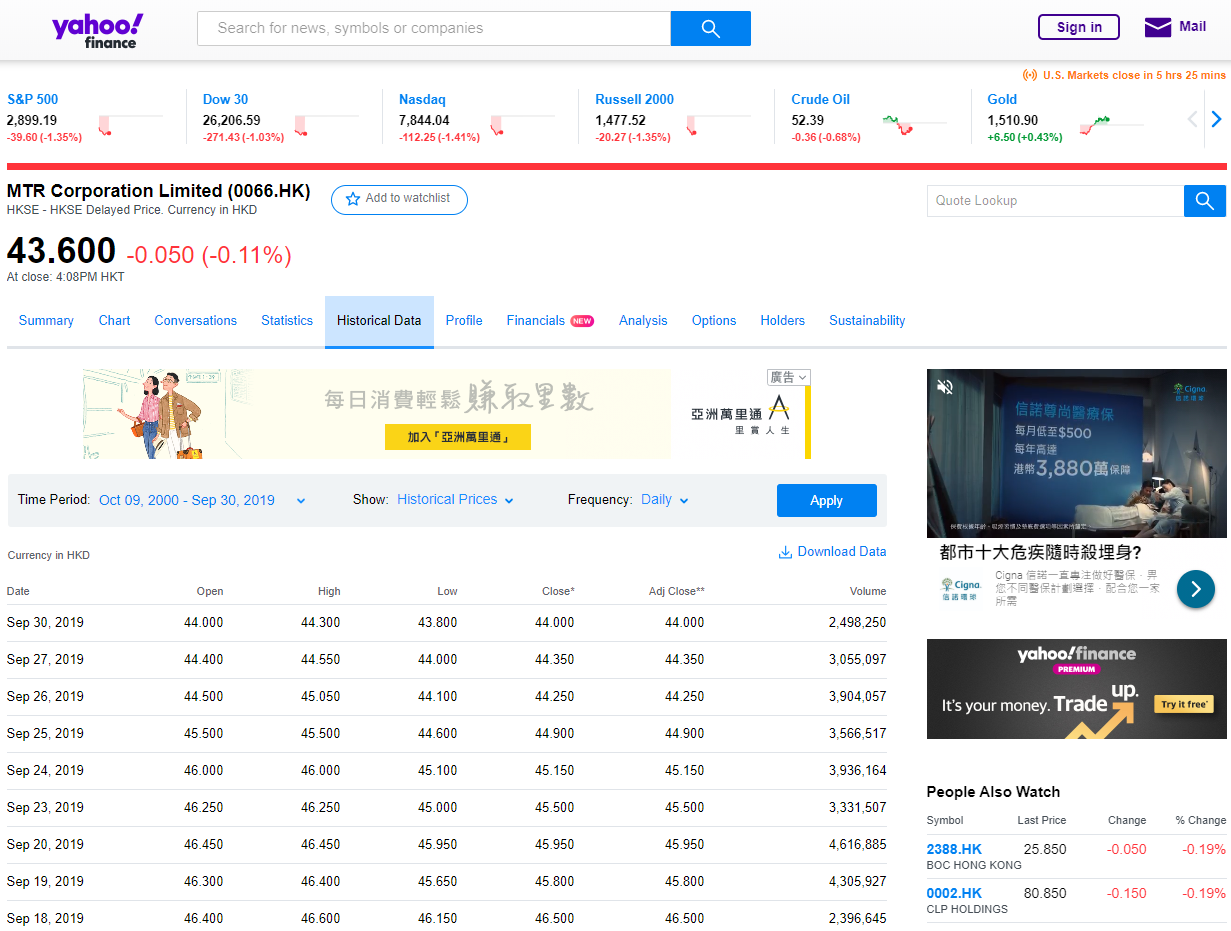The height and width of the screenshot is (931, 1231).
Task: Select the Historical Data tab
Action: 379,321
